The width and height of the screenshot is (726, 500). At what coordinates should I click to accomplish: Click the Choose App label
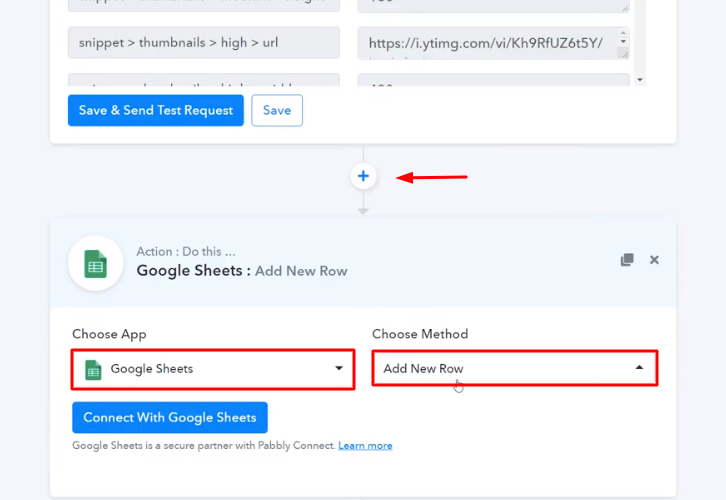click(x=109, y=334)
